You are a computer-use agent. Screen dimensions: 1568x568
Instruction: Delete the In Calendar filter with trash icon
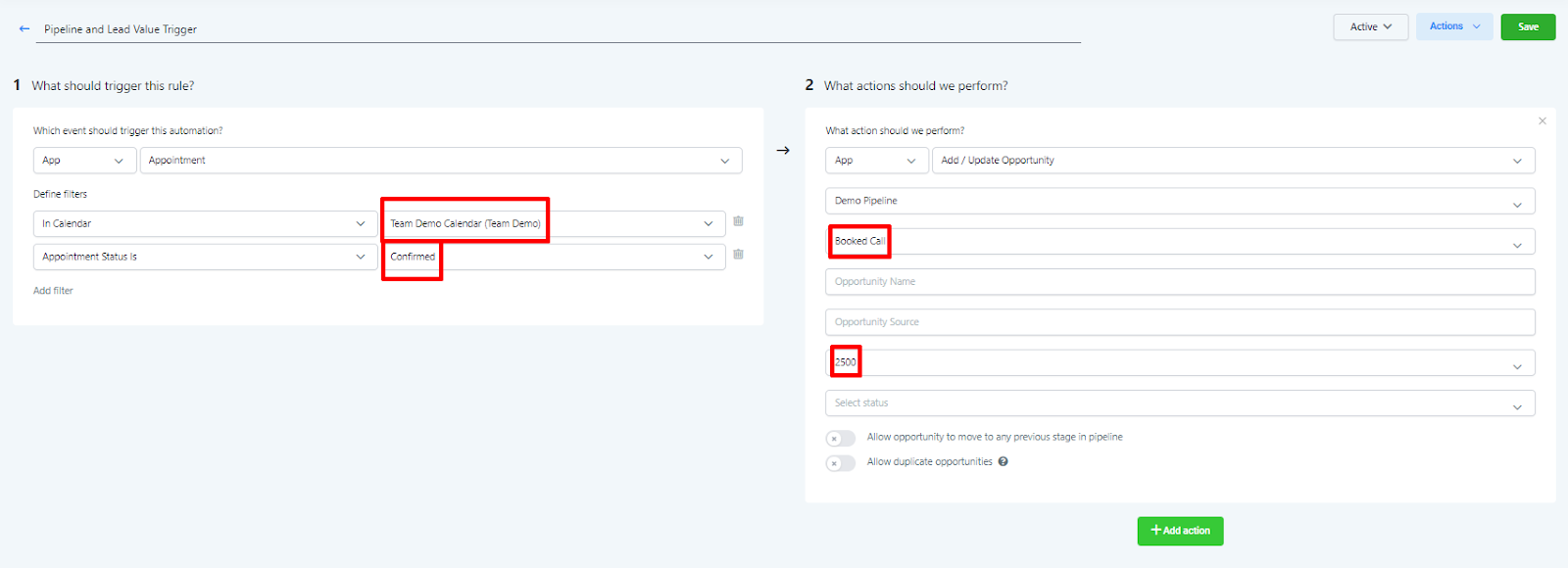point(738,221)
